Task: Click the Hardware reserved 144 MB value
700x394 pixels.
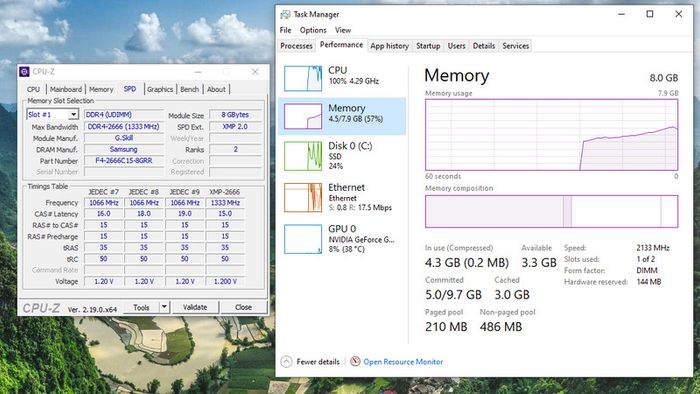Action: [649, 282]
